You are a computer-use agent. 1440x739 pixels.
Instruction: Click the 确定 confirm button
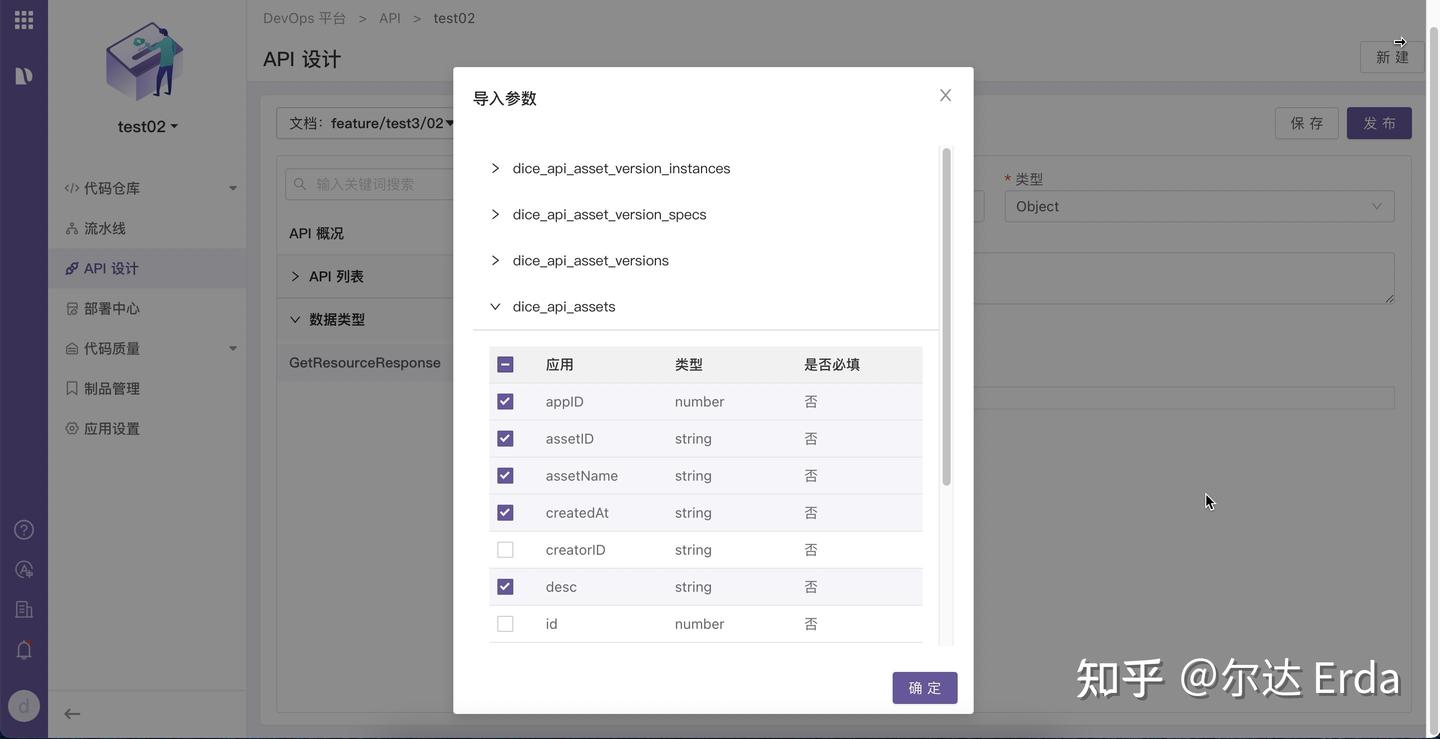pos(925,688)
